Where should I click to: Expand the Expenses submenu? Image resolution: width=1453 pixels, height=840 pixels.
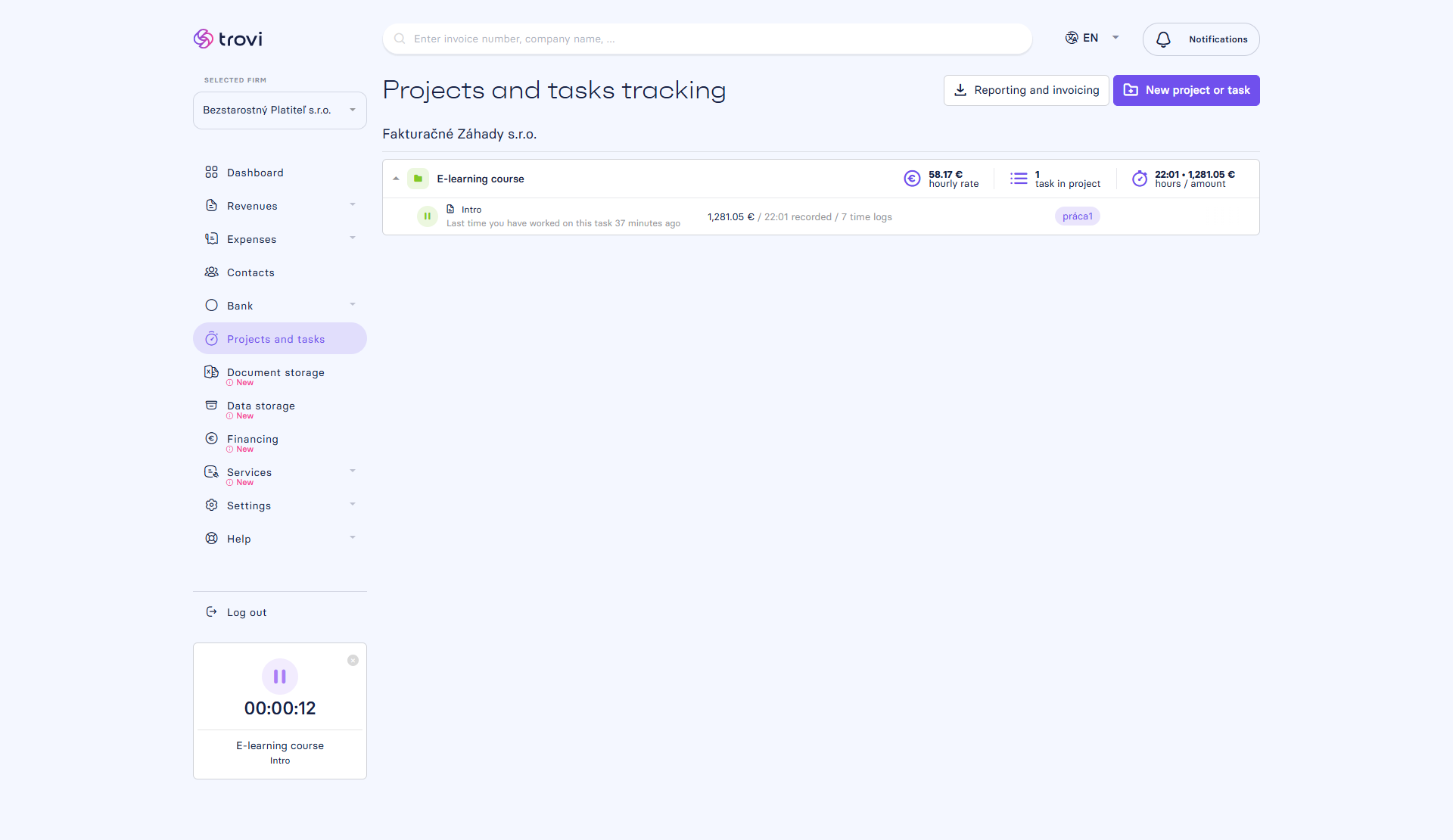pos(353,238)
